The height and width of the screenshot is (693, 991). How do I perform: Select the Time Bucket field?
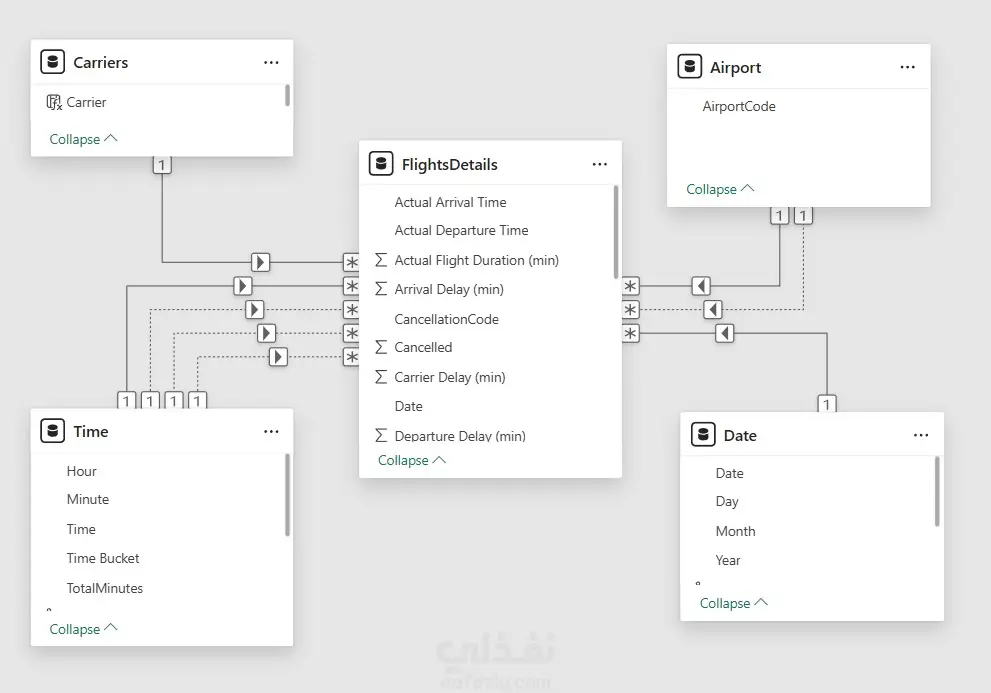click(x=103, y=558)
